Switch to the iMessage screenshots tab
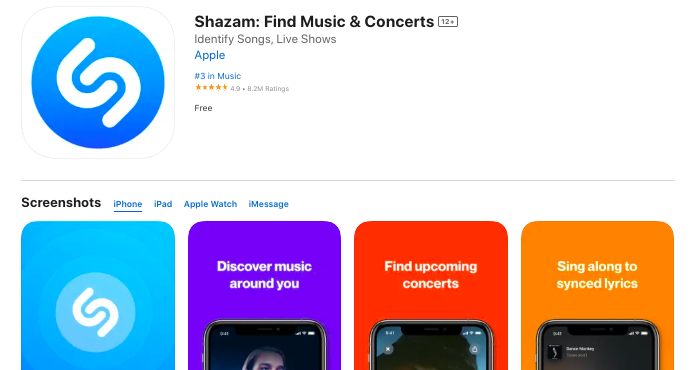The height and width of the screenshot is (370, 694). click(x=269, y=204)
